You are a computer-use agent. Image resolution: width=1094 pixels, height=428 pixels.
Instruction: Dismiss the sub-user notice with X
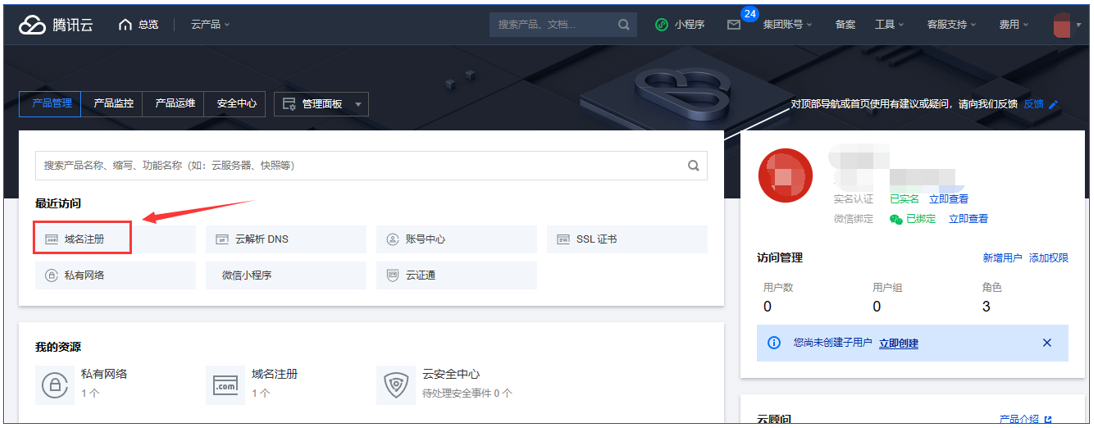tap(1047, 343)
